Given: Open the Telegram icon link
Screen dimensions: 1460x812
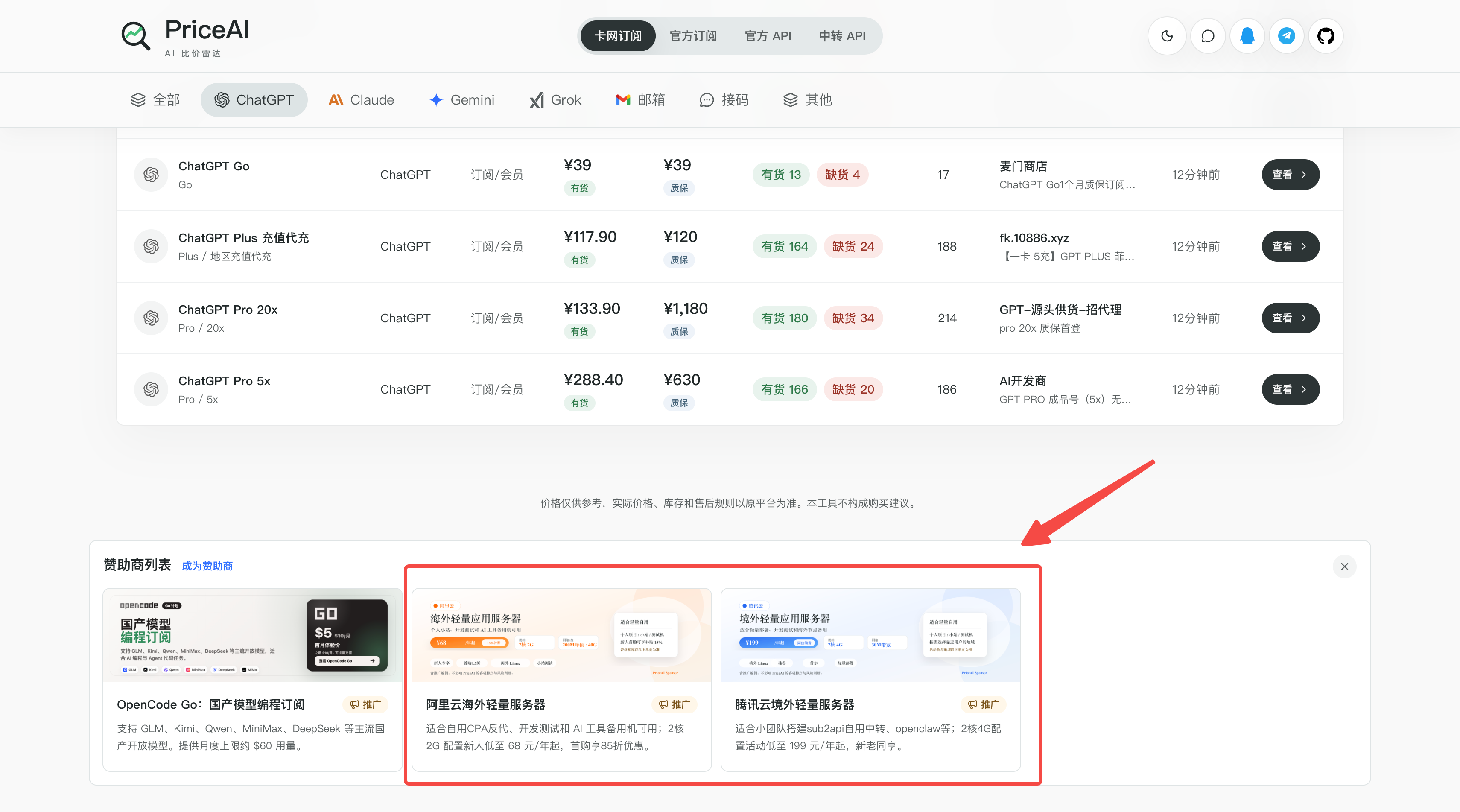Looking at the screenshot, I should (1287, 36).
